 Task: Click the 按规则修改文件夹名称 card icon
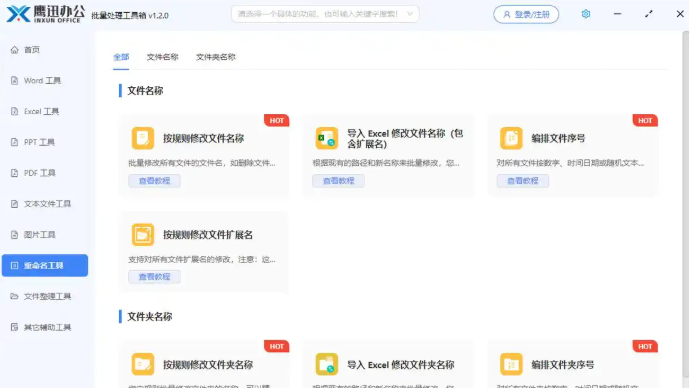pos(143,364)
